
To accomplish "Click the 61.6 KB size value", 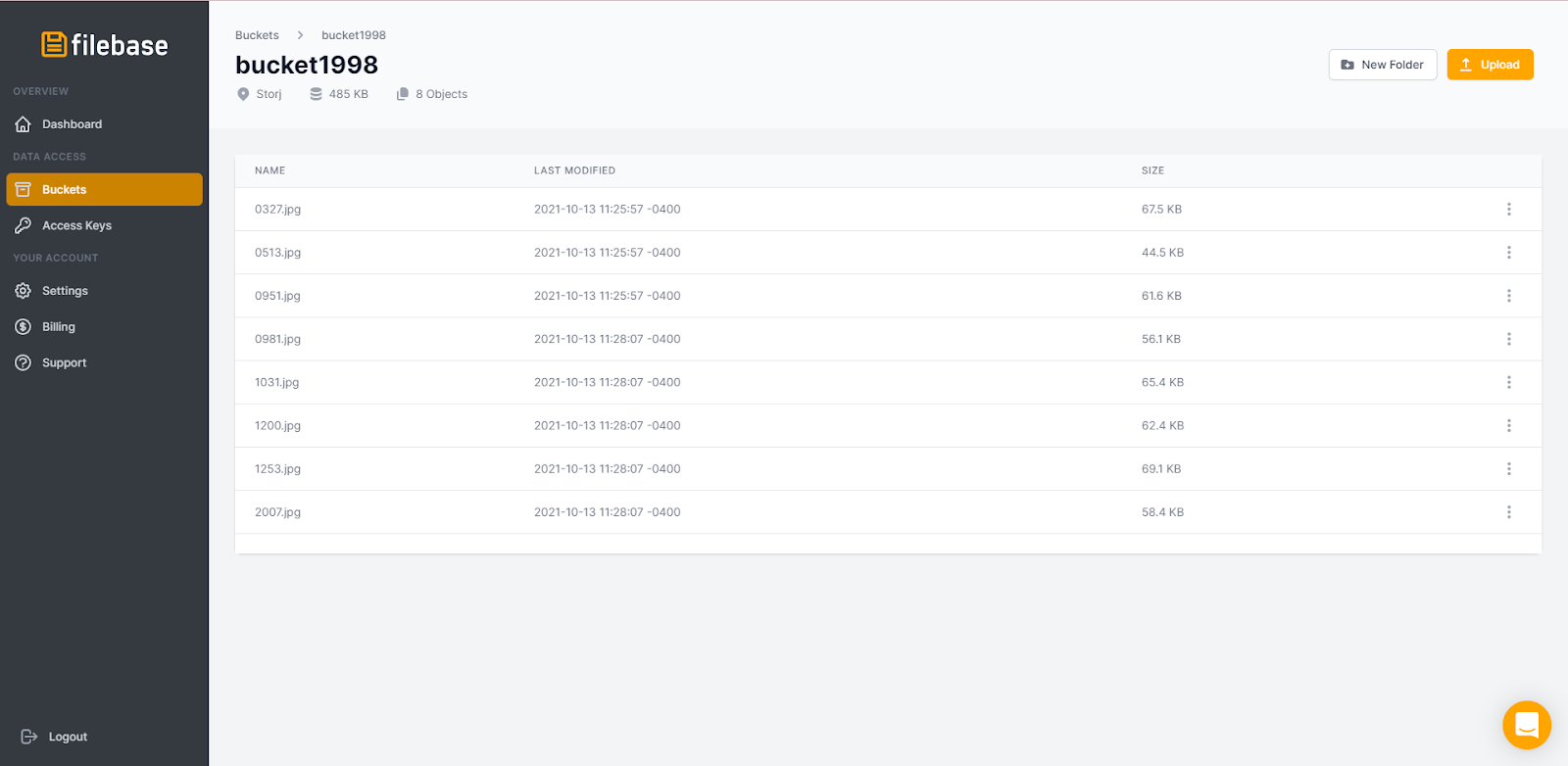I will tap(1162, 296).
